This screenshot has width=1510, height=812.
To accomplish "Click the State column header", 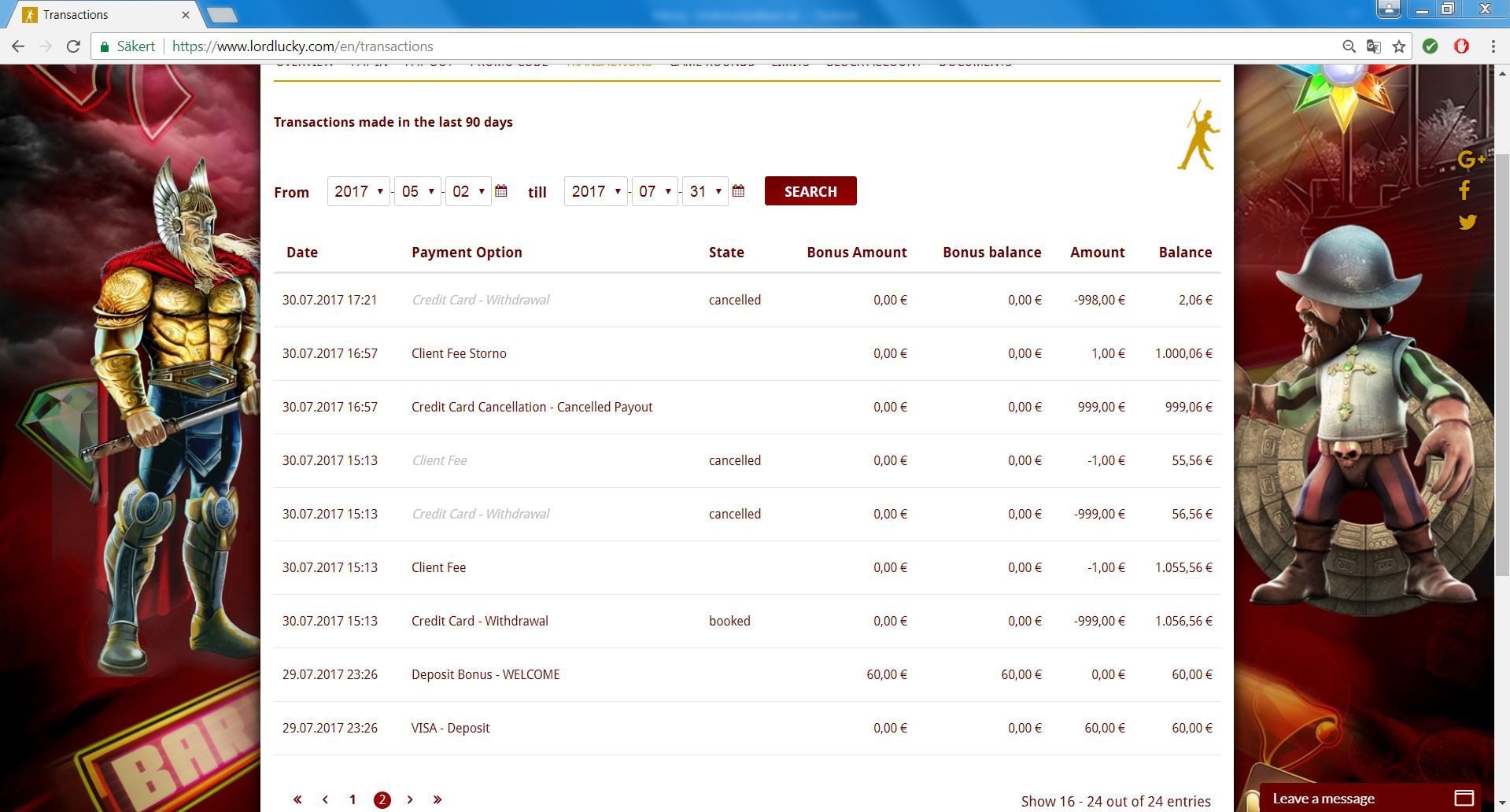I will tap(726, 253).
